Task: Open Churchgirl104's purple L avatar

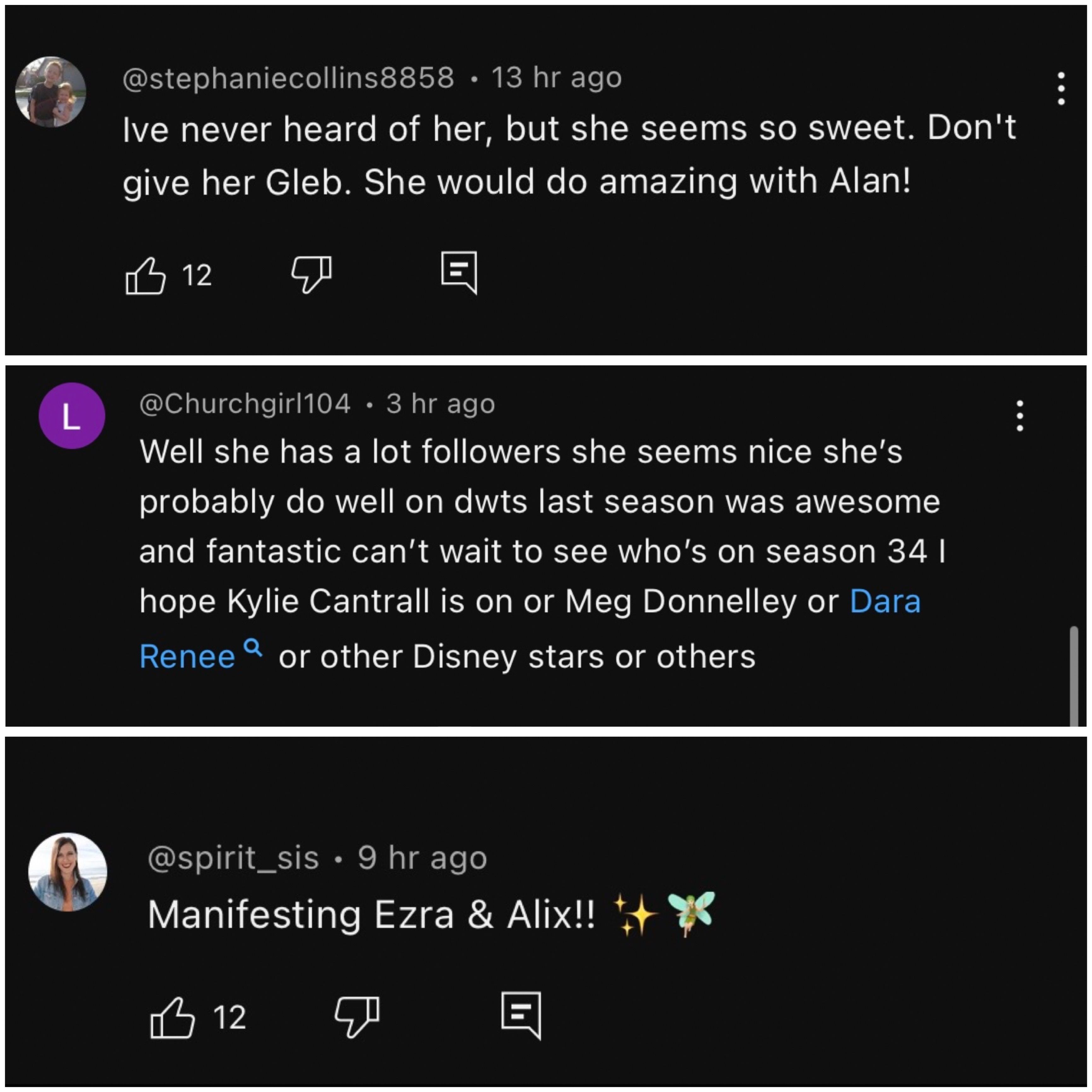Action: (x=72, y=416)
